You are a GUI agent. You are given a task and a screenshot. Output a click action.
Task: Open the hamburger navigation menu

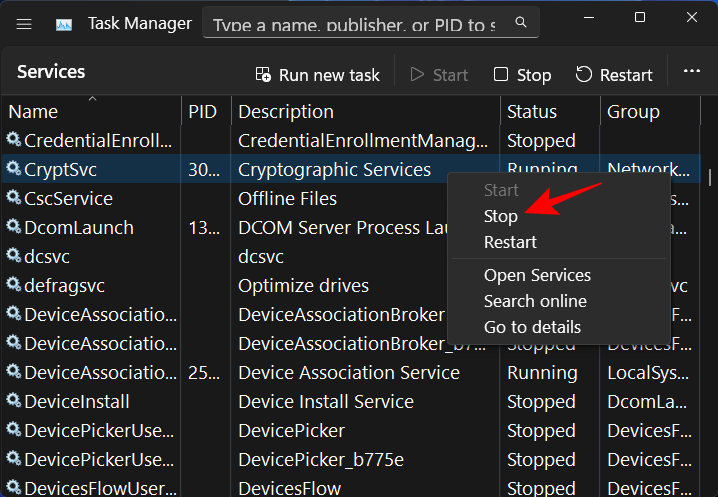(x=24, y=22)
